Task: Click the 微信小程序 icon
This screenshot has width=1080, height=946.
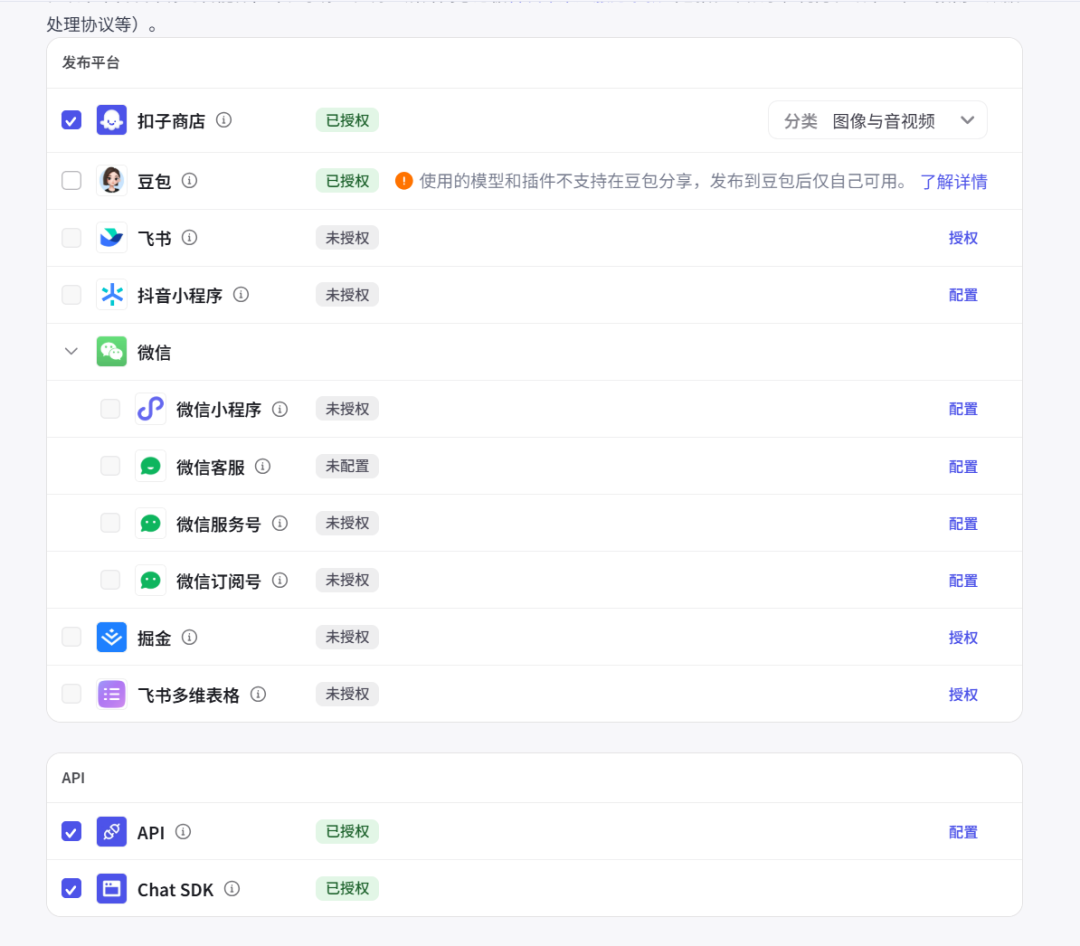Action: [150, 409]
